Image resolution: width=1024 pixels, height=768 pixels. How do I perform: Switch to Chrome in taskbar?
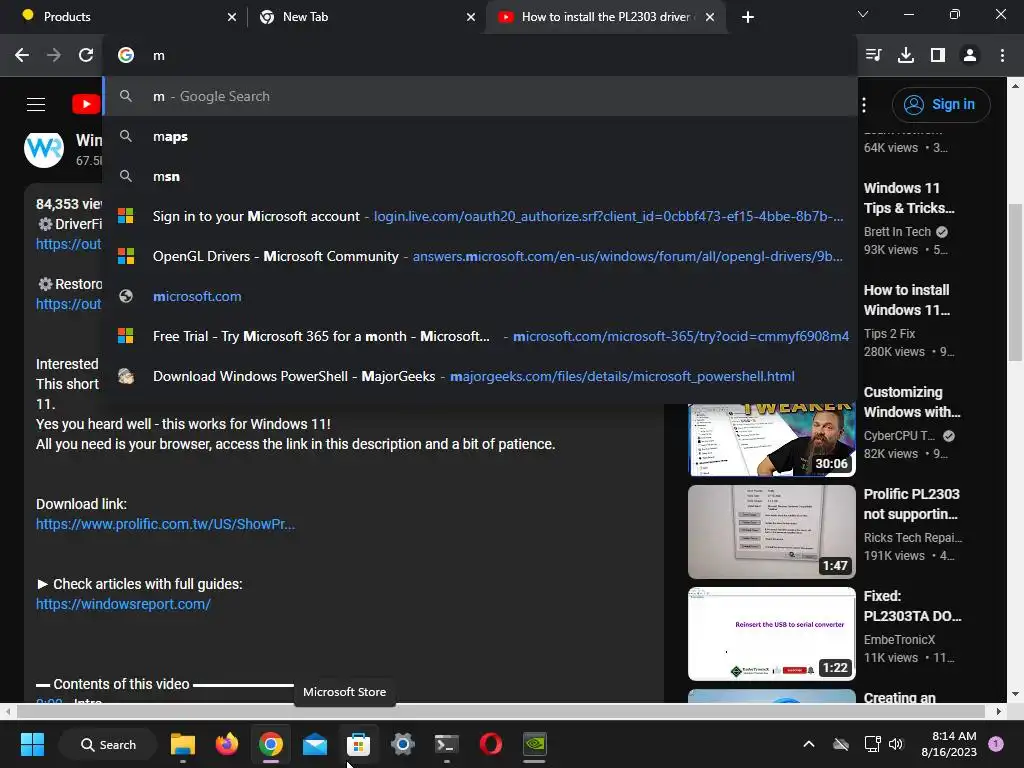(x=270, y=744)
